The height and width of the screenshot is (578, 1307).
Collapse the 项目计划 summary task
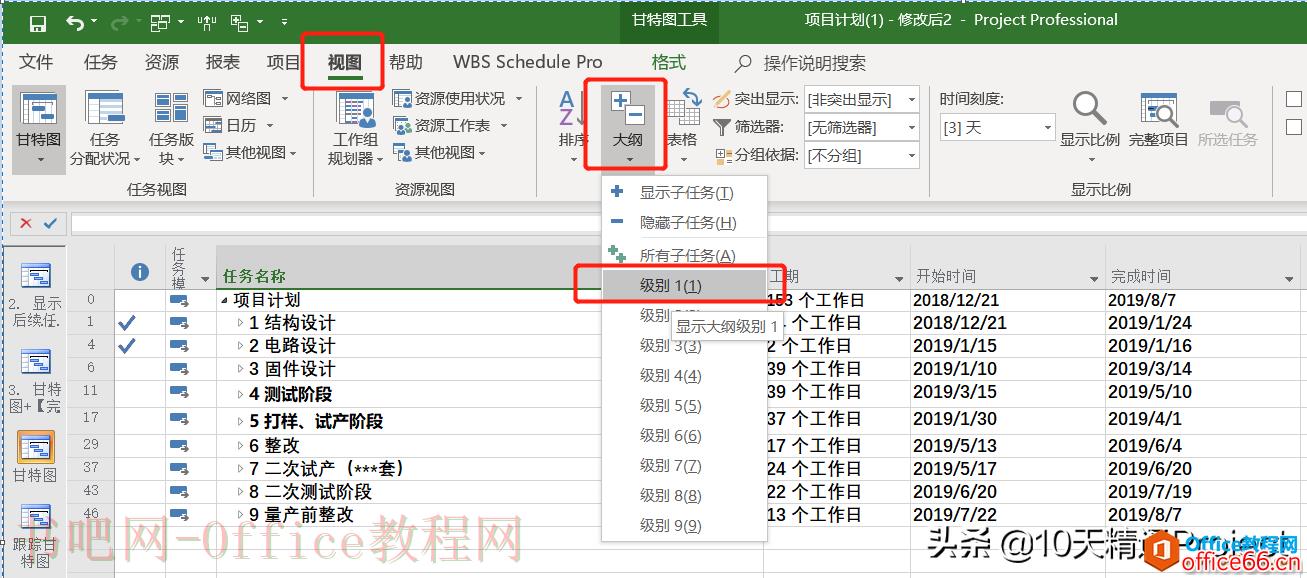tap(224, 300)
